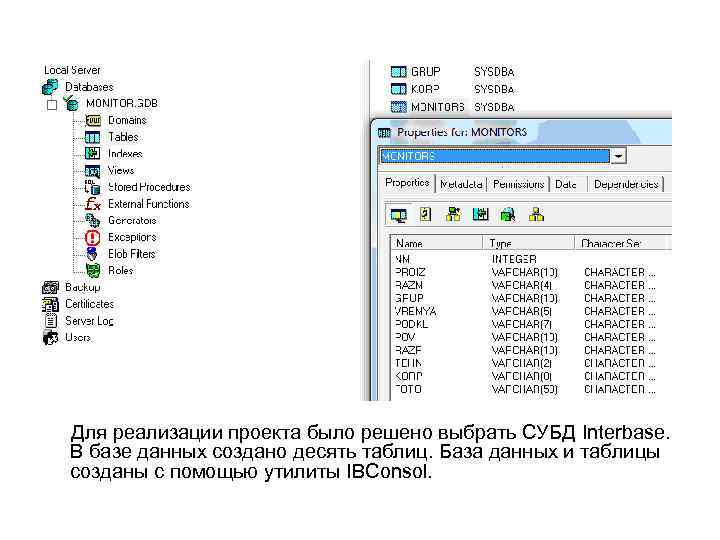
Task: Select Databases label in the tree
Action: click(x=89, y=87)
